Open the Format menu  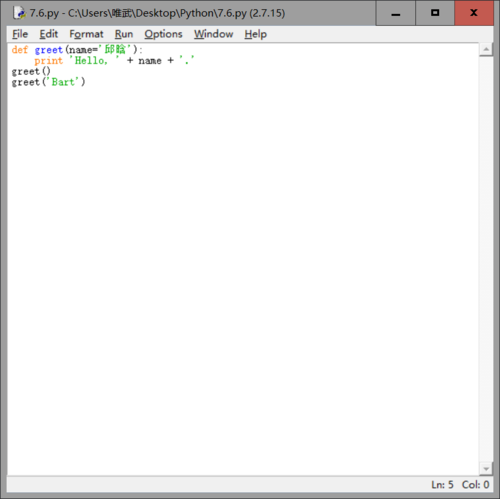click(x=86, y=34)
